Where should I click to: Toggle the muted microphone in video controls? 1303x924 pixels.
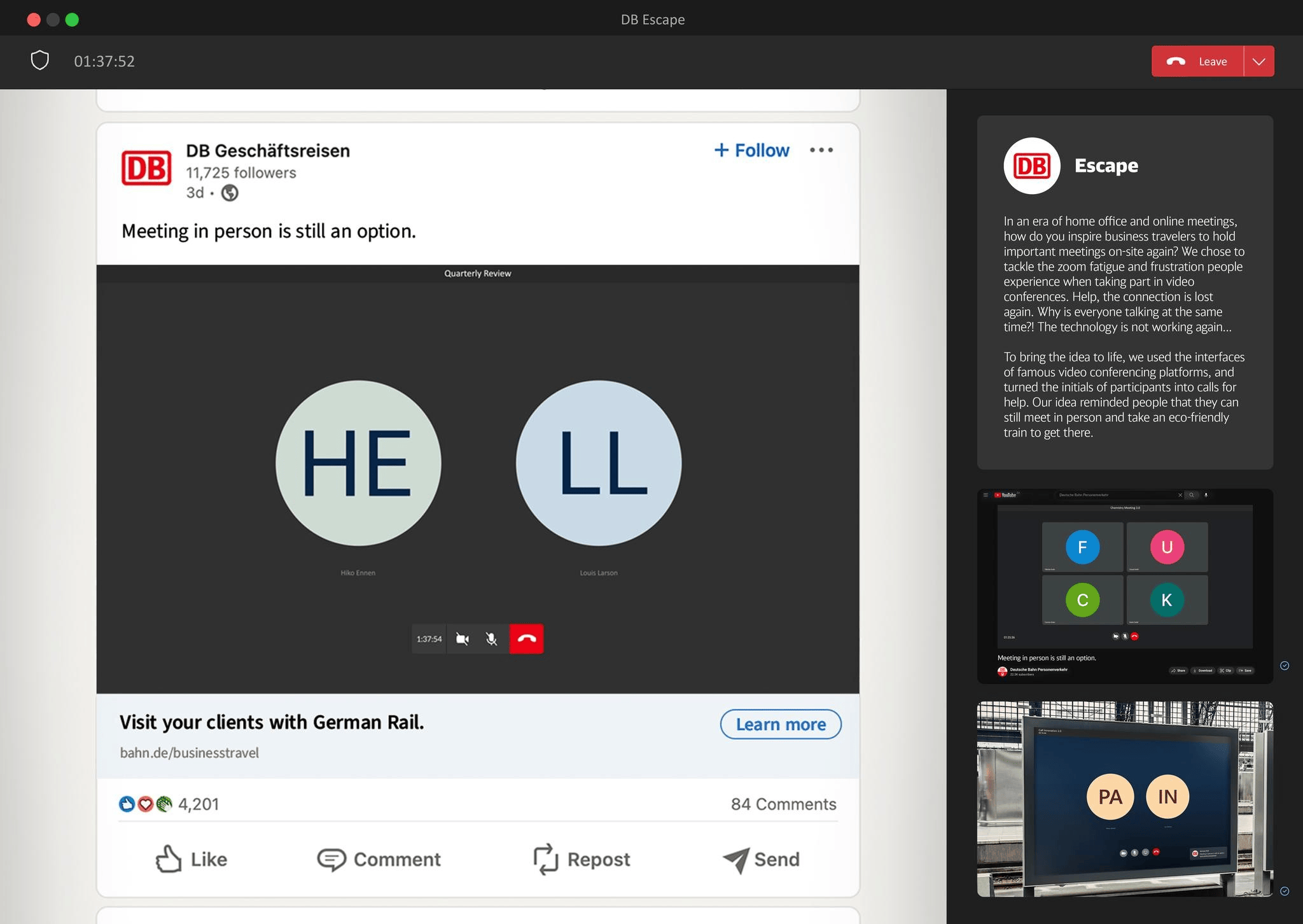[492, 639]
